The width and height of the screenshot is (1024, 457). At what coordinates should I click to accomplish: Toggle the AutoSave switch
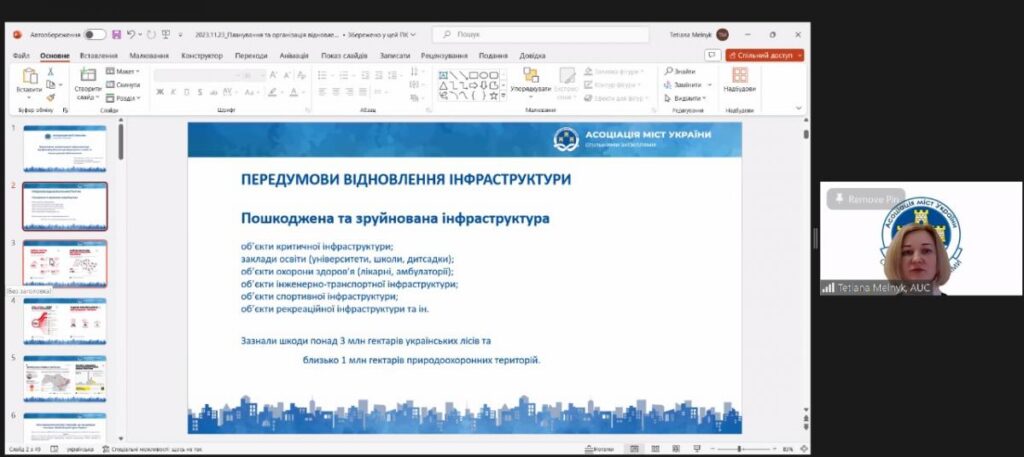pyautogui.click(x=95, y=35)
